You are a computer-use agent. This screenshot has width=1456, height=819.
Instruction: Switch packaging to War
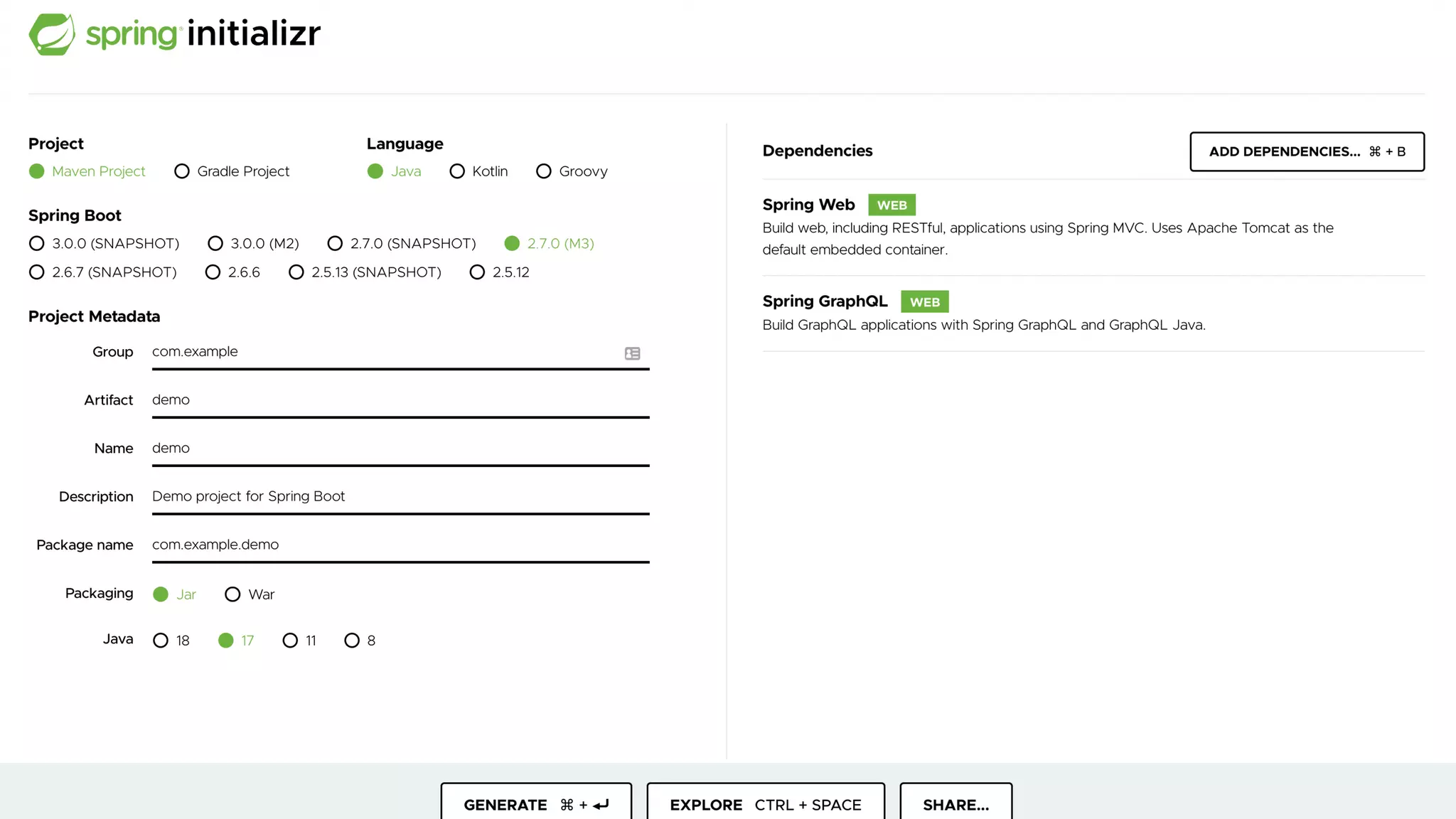click(232, 594)
